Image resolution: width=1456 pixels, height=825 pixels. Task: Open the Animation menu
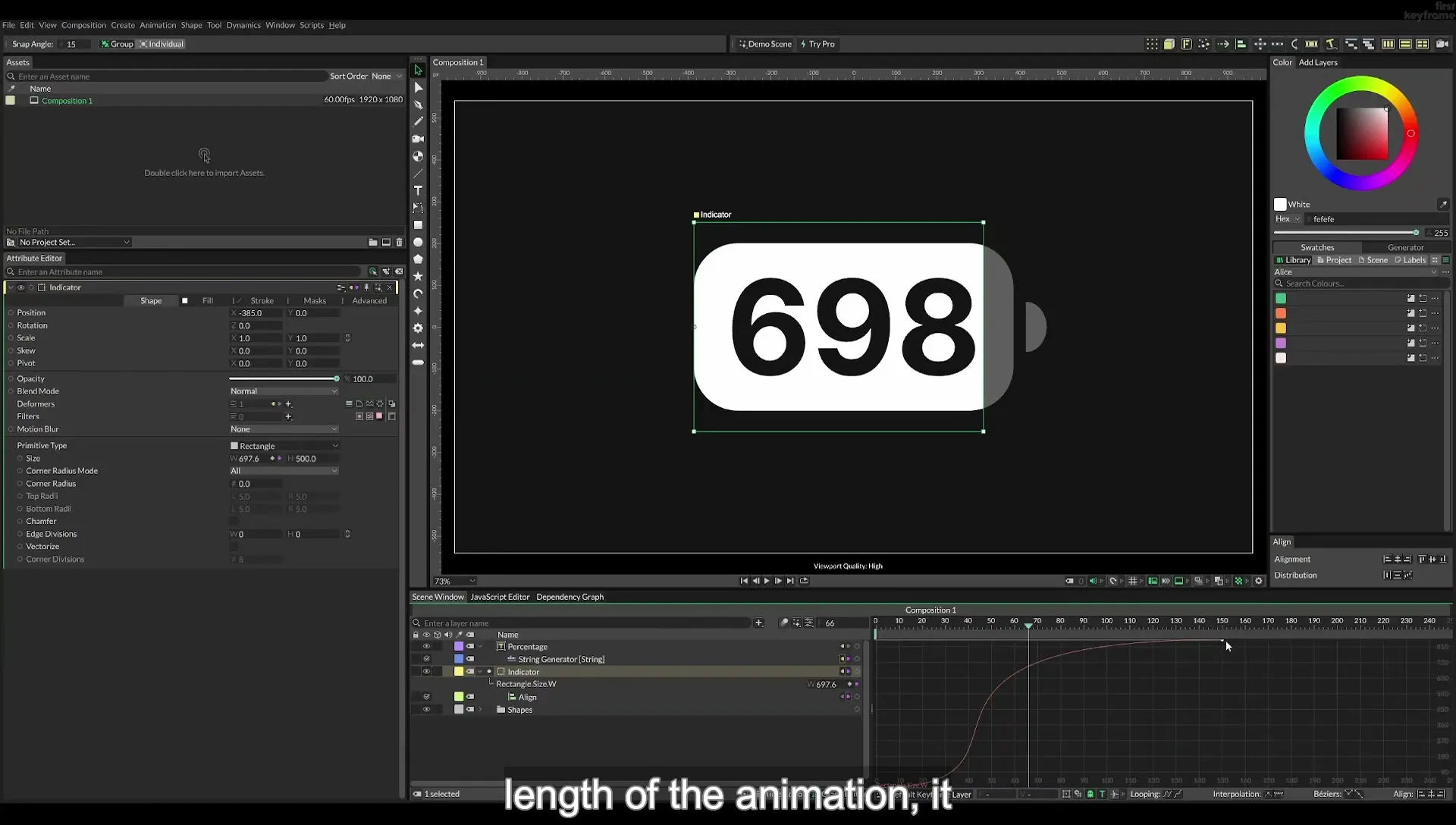[157, 25]
